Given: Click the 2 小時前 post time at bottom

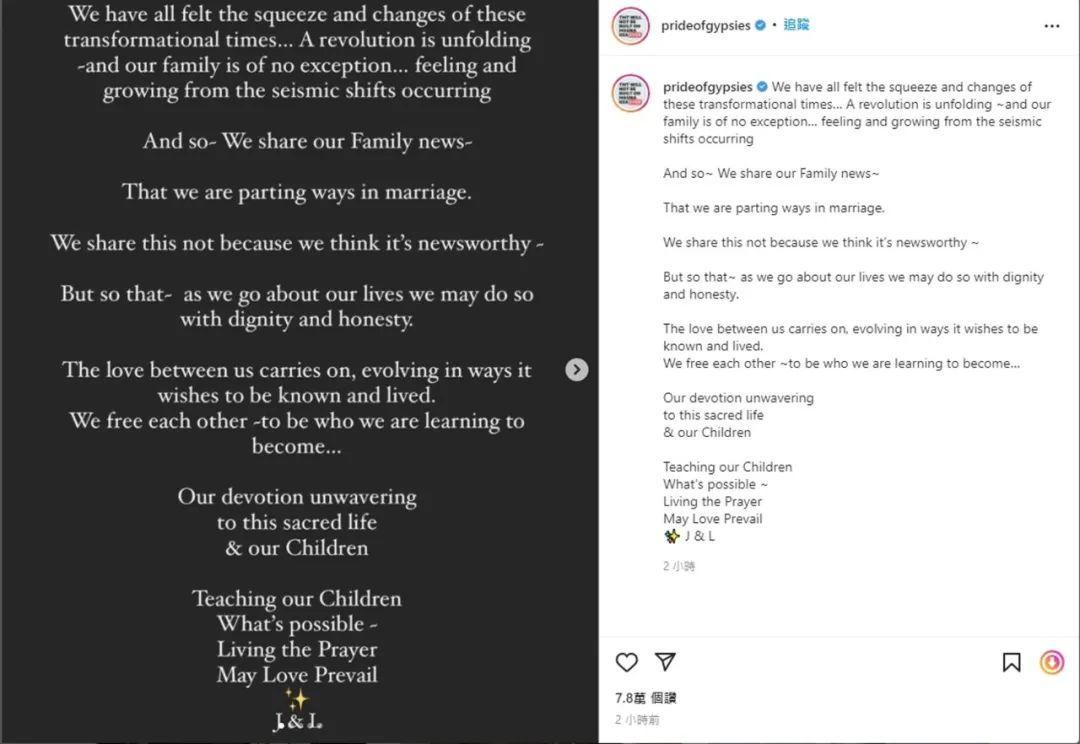Looking at the screenshot, I should pos(637,720).
